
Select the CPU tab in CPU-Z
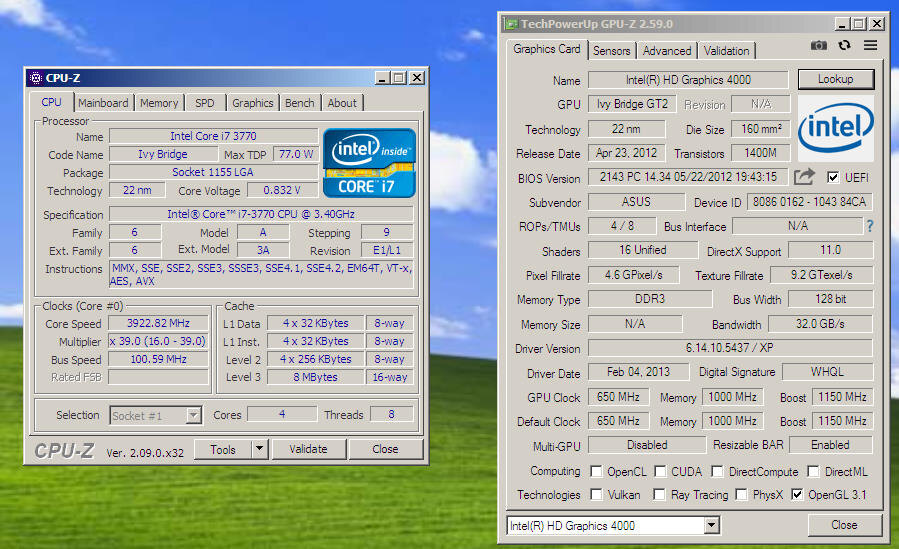click(x=51, y=102)
